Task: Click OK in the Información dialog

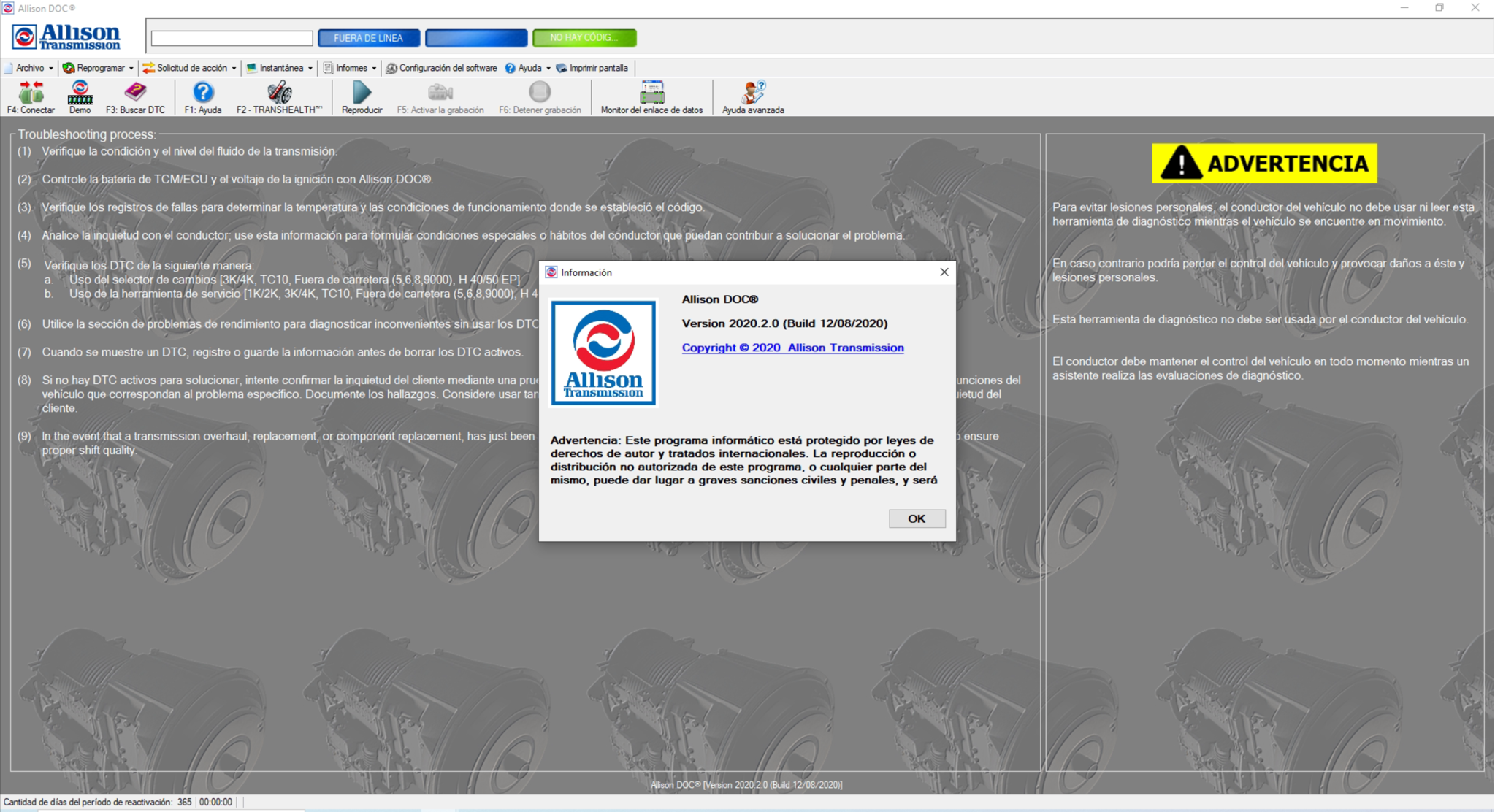Action: point(917,518)
